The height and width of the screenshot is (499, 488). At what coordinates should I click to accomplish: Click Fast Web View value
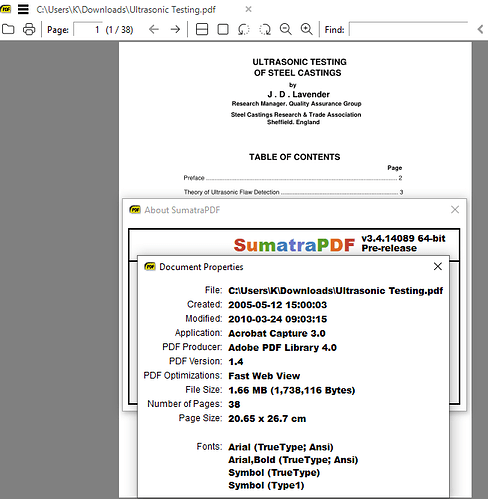pyautogui.click(x=264, y=376)
